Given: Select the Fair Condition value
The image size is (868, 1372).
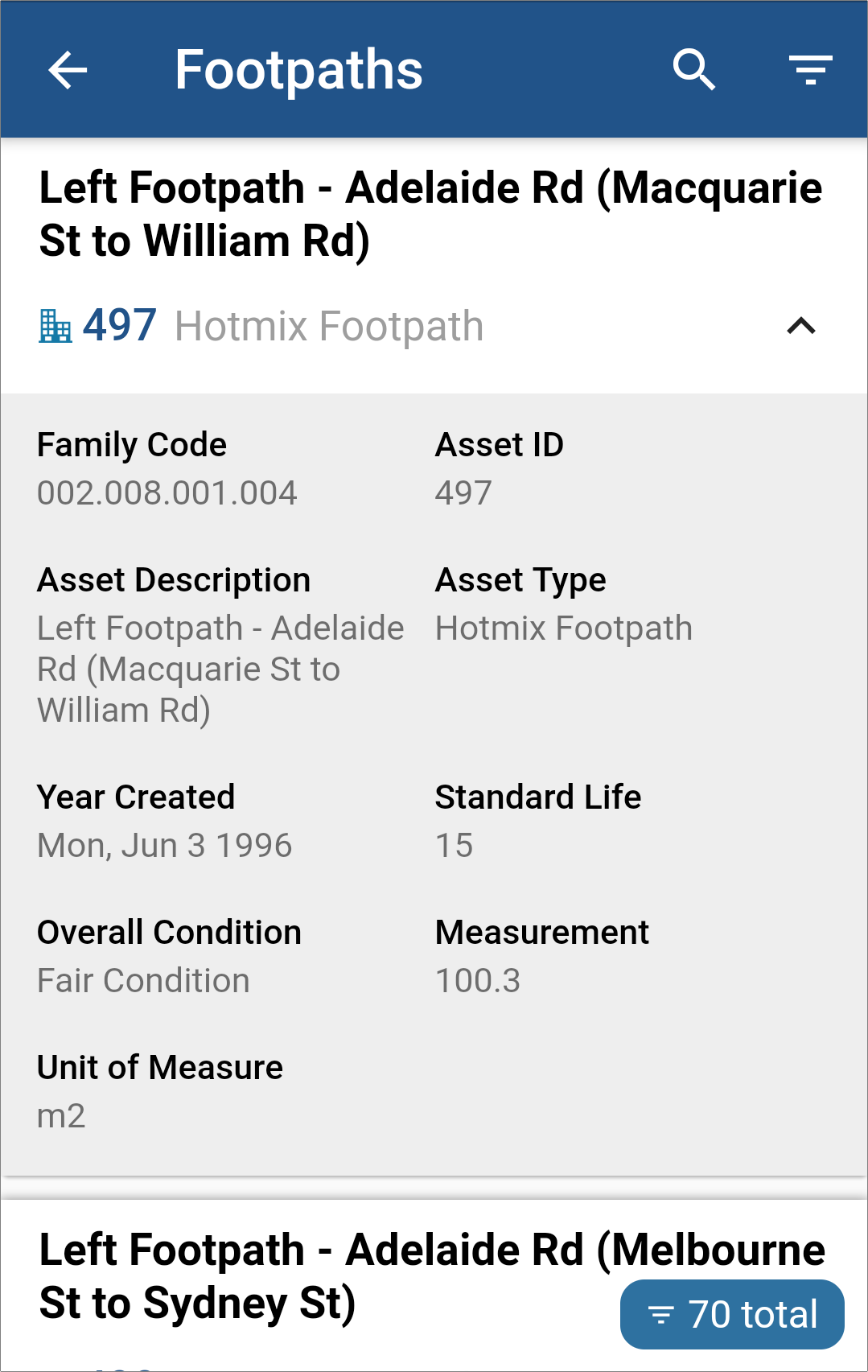Looking at the screenshot, I should (x=143, y=980).
